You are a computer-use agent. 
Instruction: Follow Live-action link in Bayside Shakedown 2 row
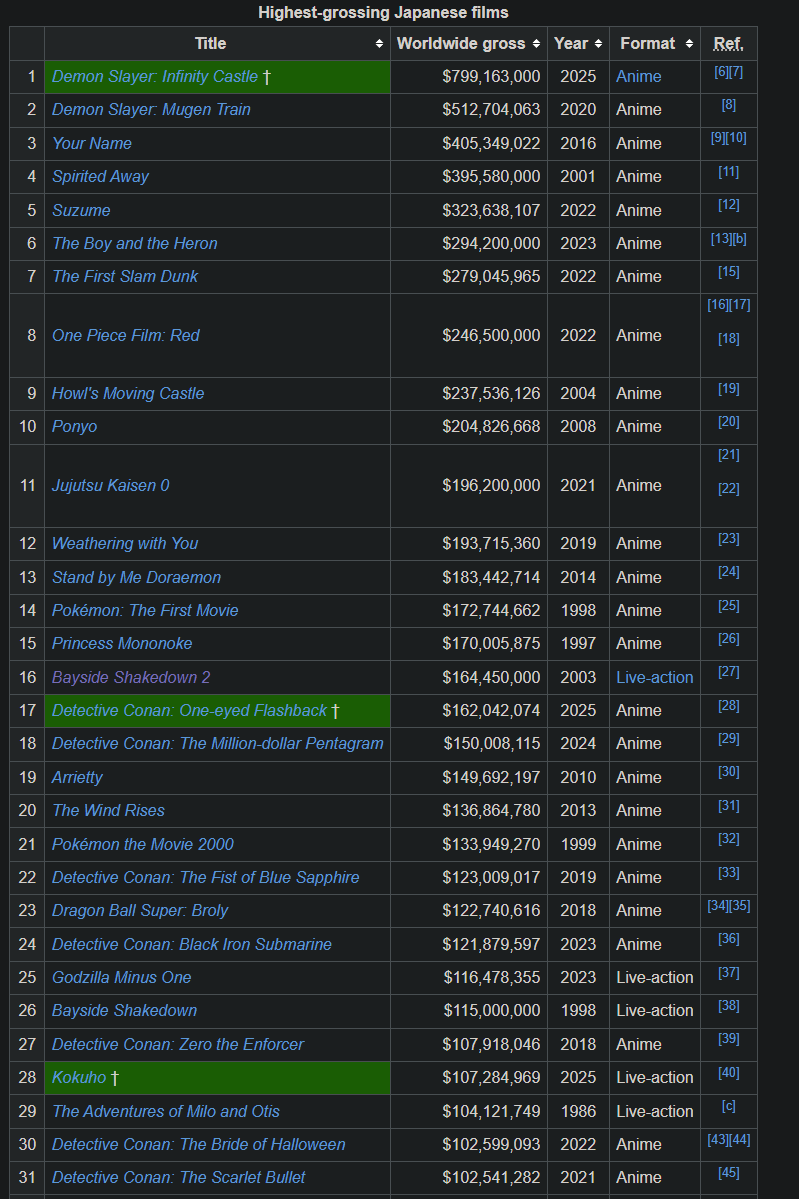click(x=654, y=677)
